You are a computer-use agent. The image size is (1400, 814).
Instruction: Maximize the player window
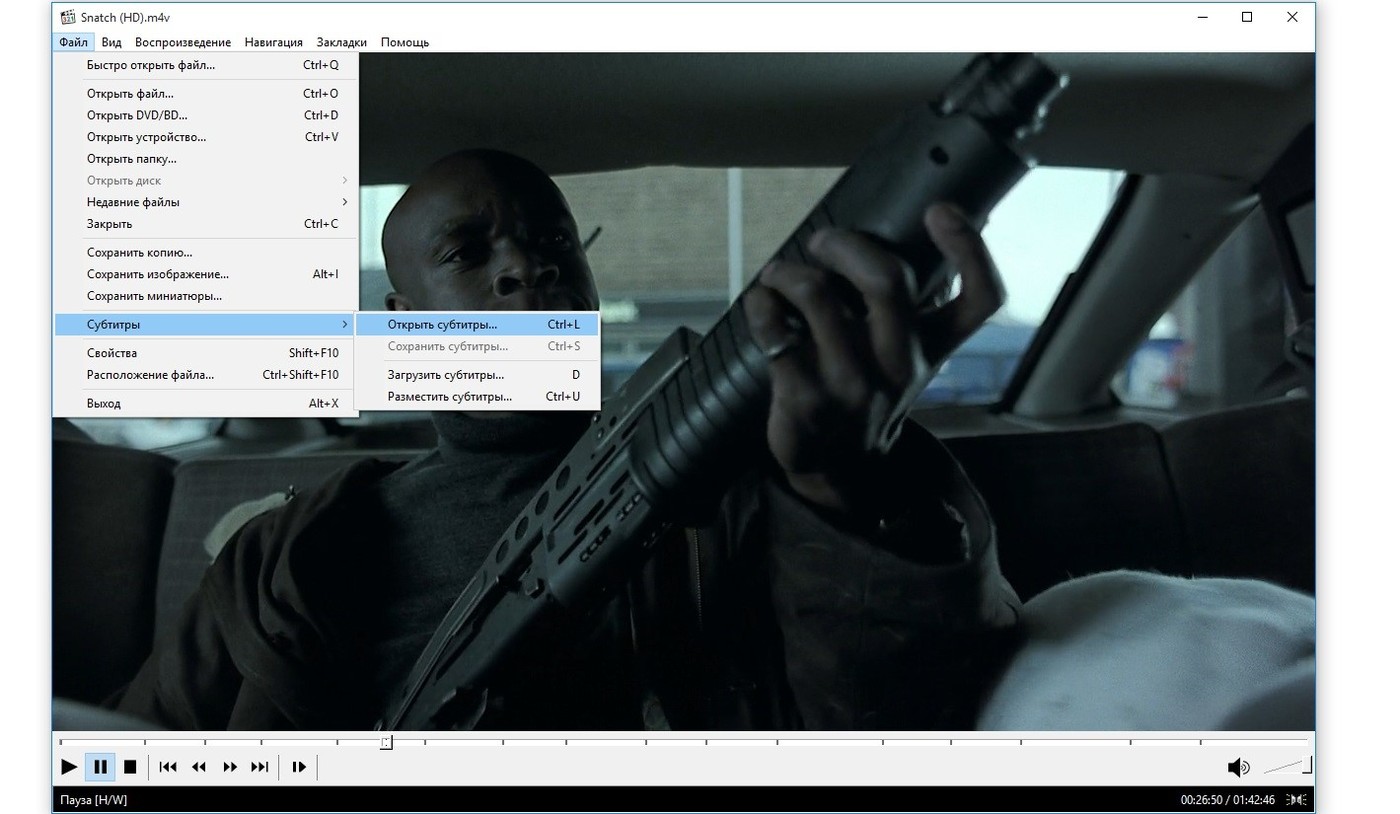point(1247,17)
